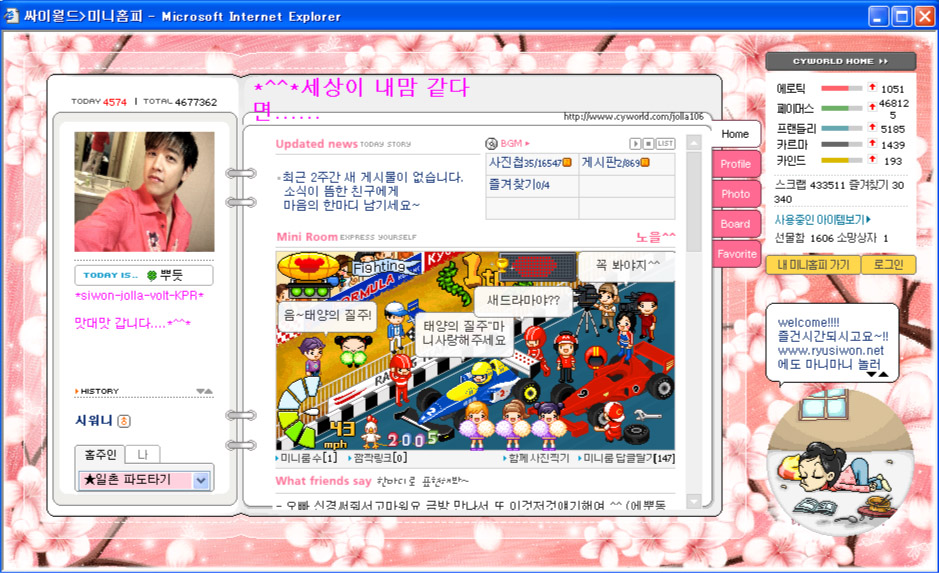Click the 에로틱 red progress bar
The height and width of the screenshot is (573, 939).
tap(842, 89)
